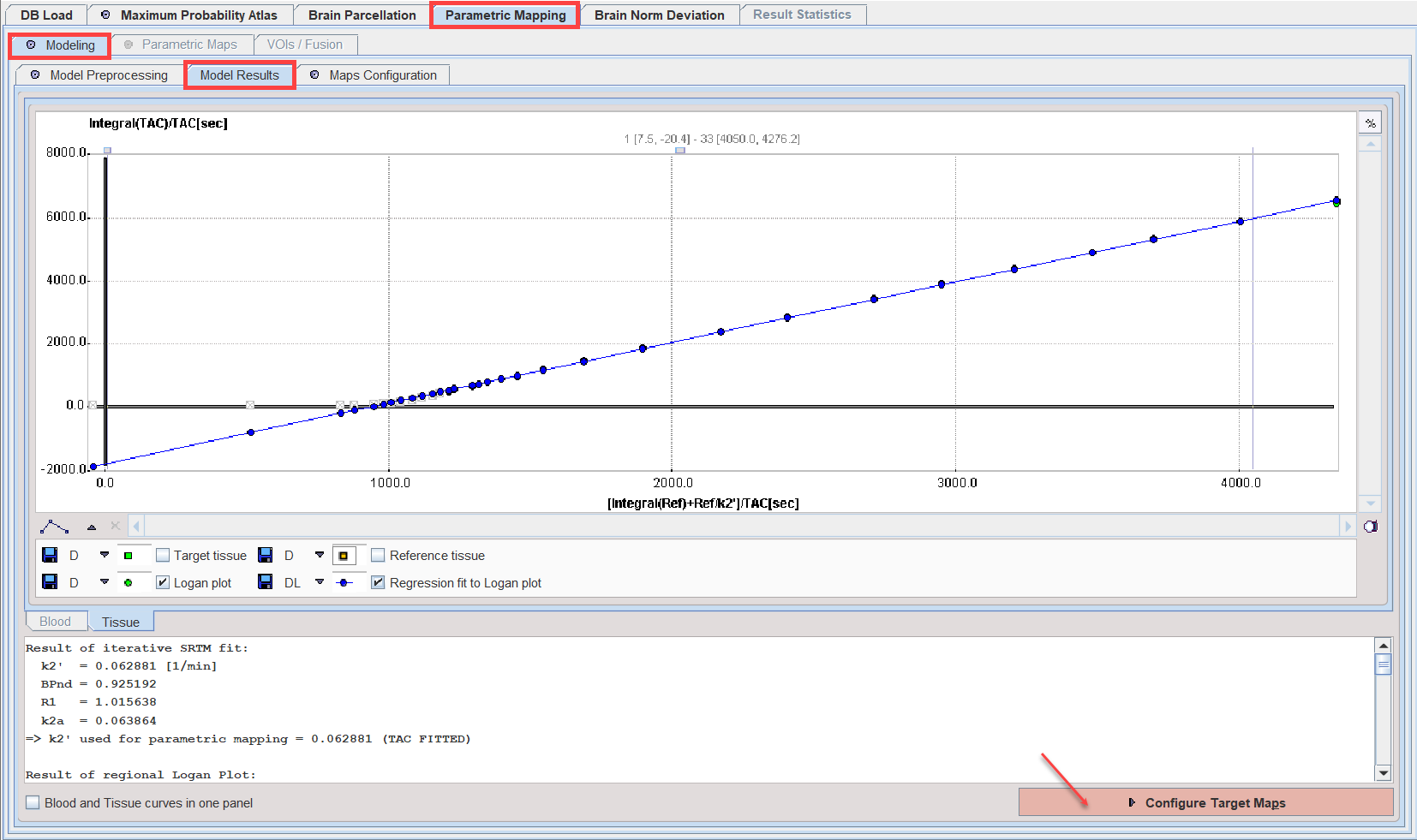Save the Reference tissue curve with disk icon
Screen dimensions: 1417x840
266,555
